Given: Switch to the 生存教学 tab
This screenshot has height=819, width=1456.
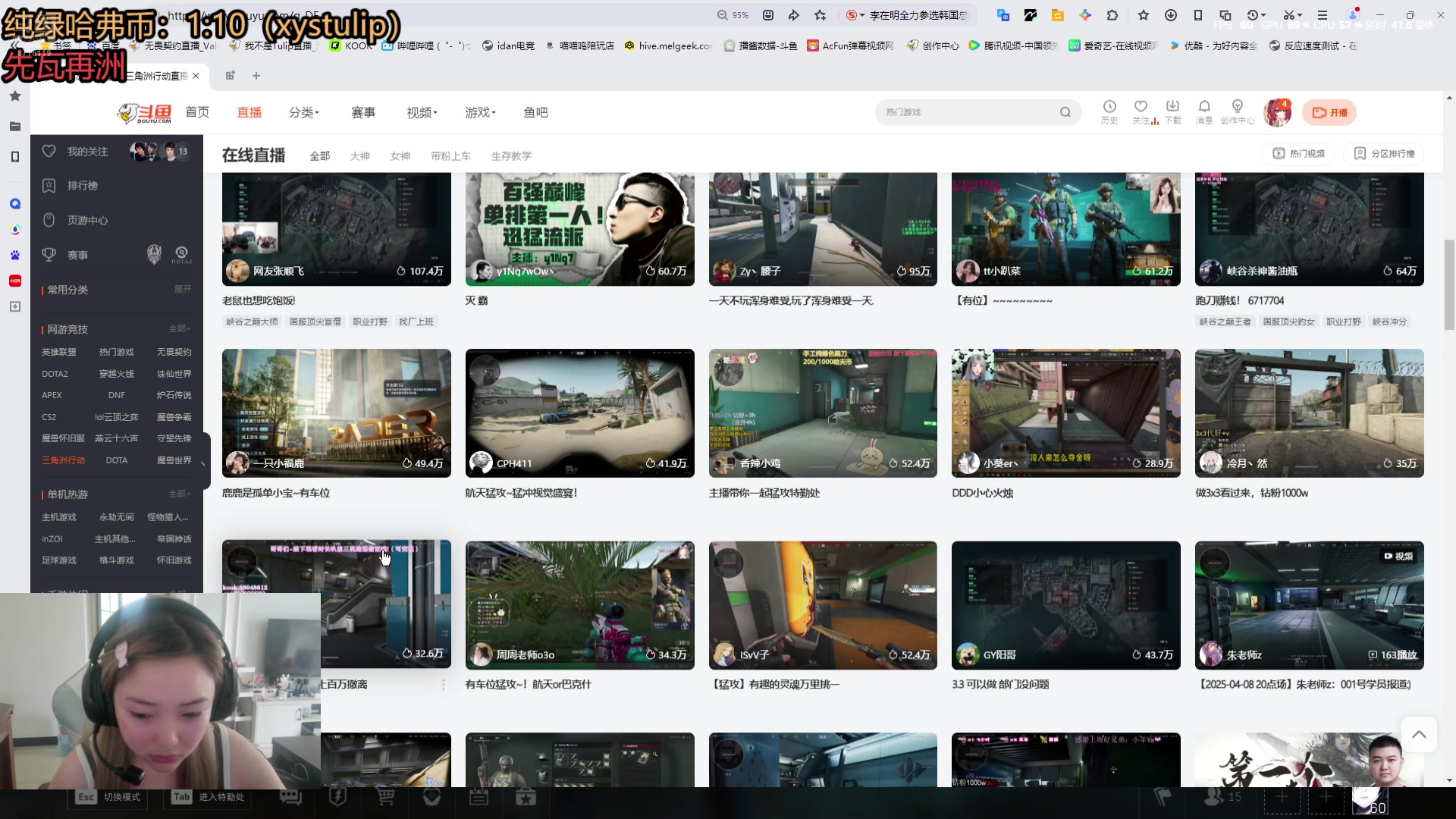Looking at the screenshot, I should pos(511,156).
